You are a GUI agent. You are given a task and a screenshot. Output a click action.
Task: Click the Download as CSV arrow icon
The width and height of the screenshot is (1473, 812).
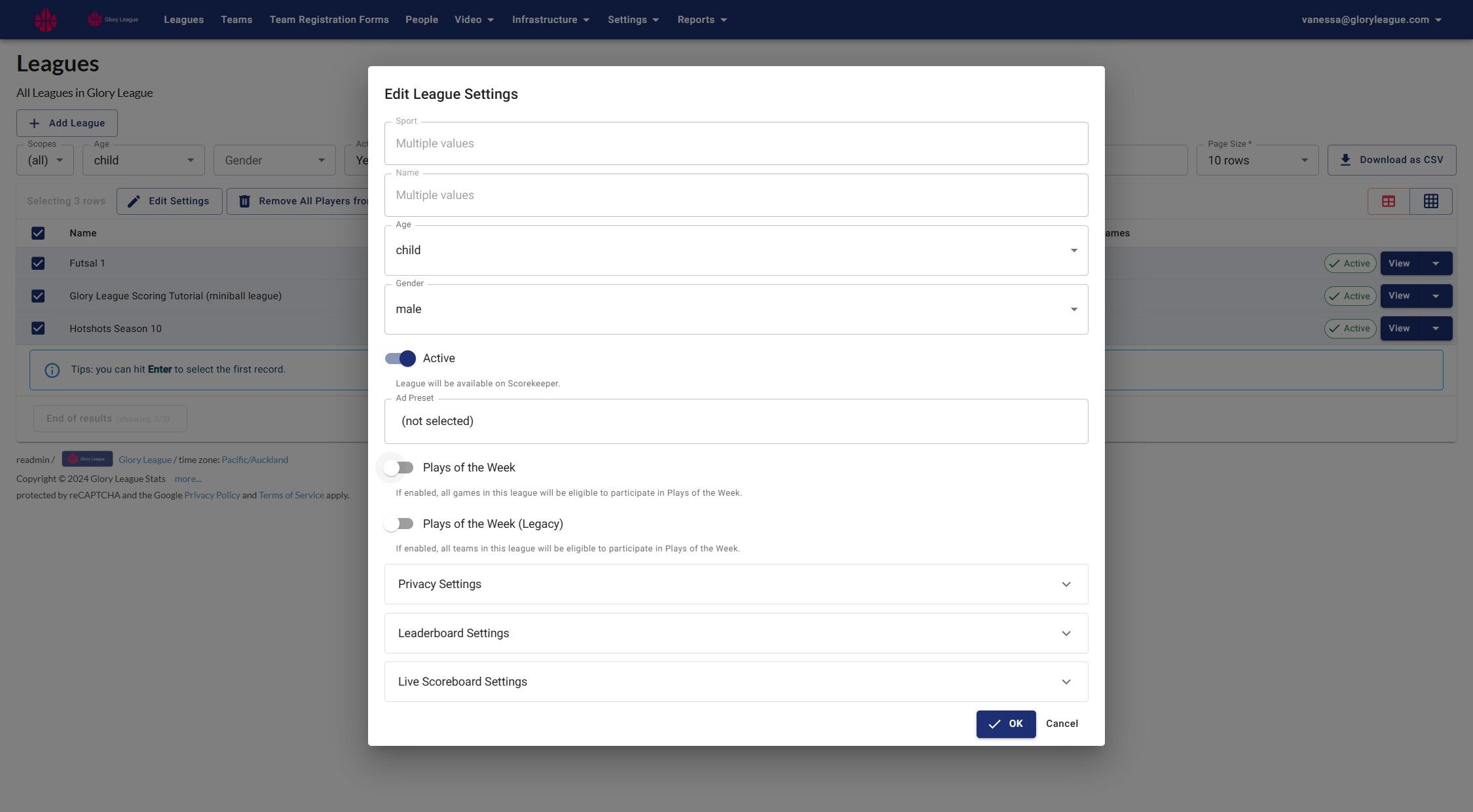(x=1345, y=160)
